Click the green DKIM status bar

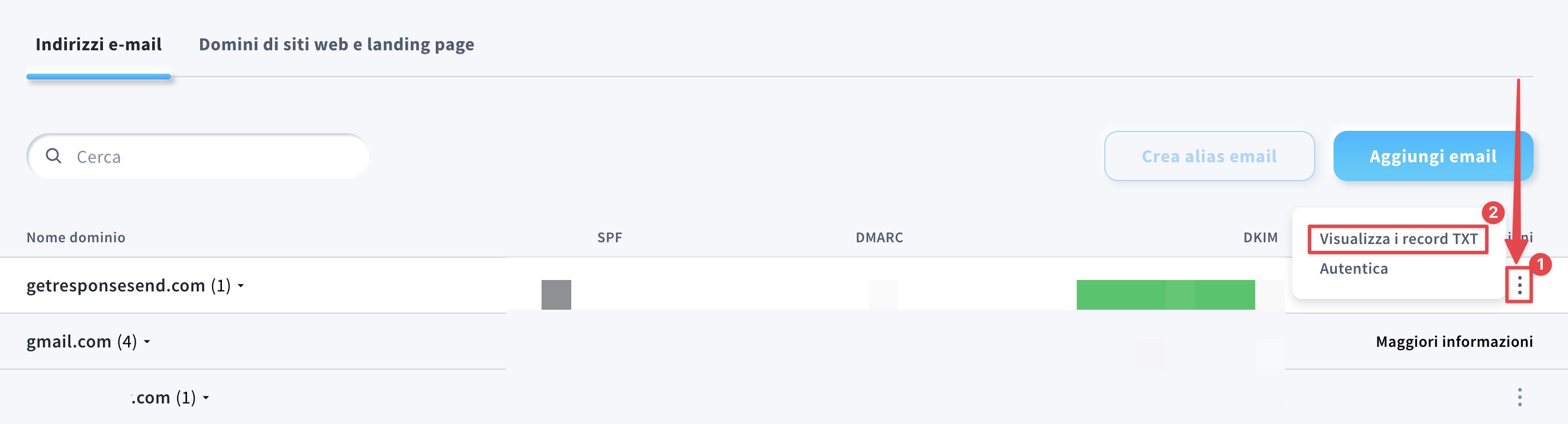pyautogui.click(x=1165, y=294)
